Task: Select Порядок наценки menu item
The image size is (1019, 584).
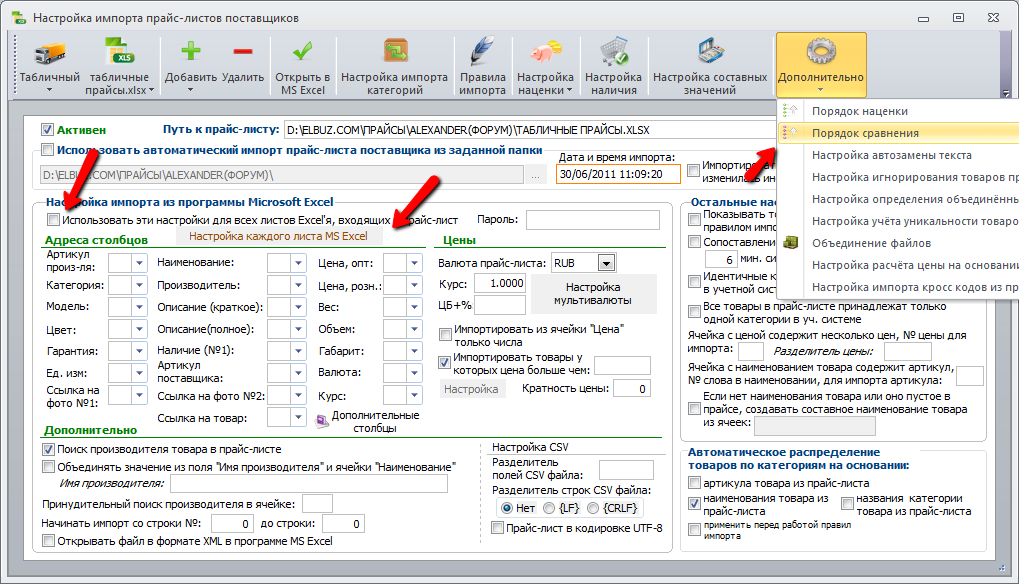Action: [x=898, y=111]
